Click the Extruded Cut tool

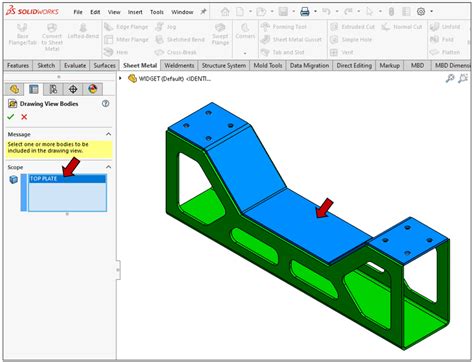[352, 27]
